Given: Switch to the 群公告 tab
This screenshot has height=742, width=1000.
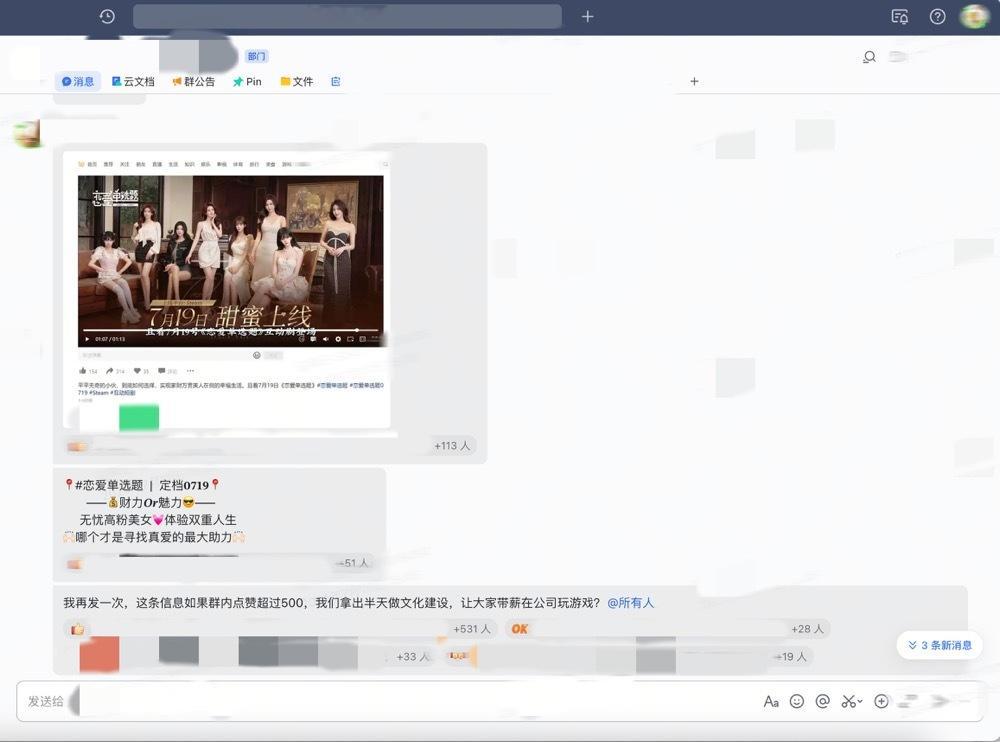Looking at the screenshot, I should tap(193, 82).
